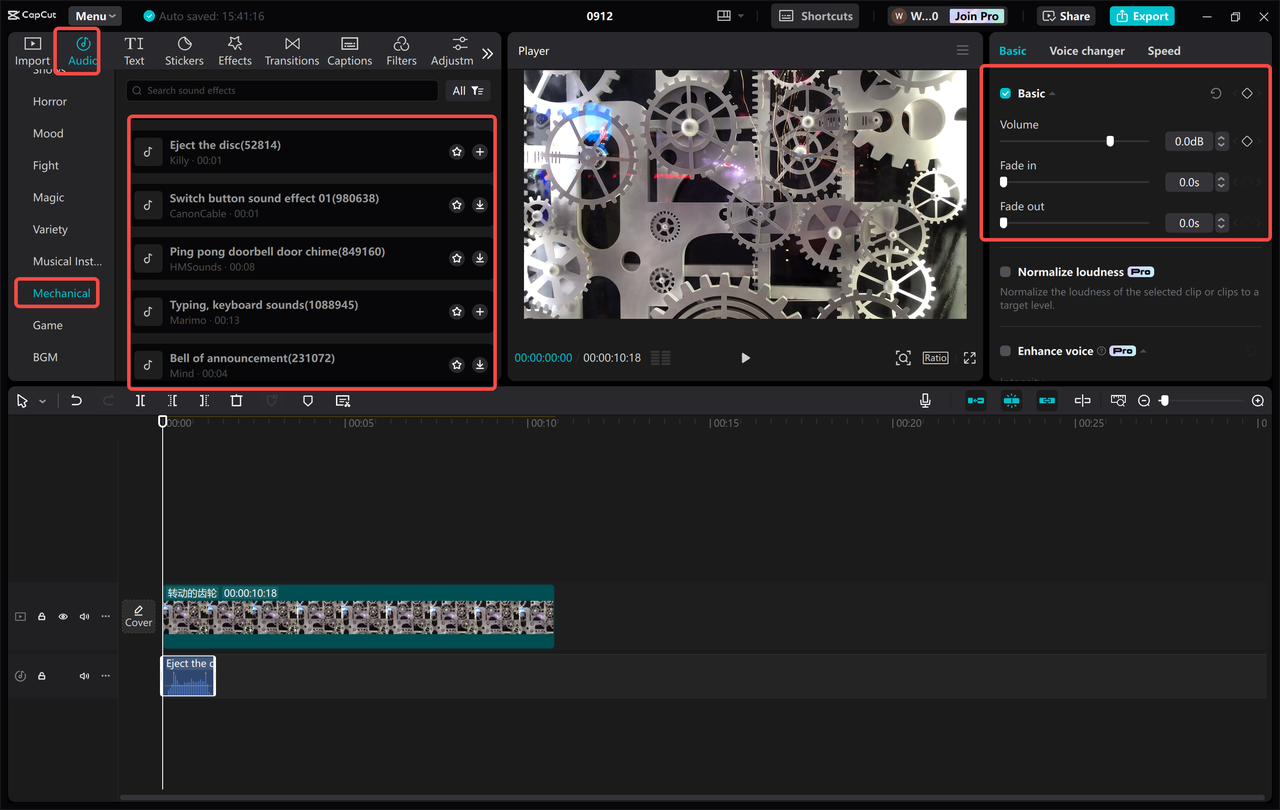Image resolution: width=1280 pixels, height=810 pixels.
Task: Favorite the "Eject the disc" sound effect
Action: (x=457, y=151)
